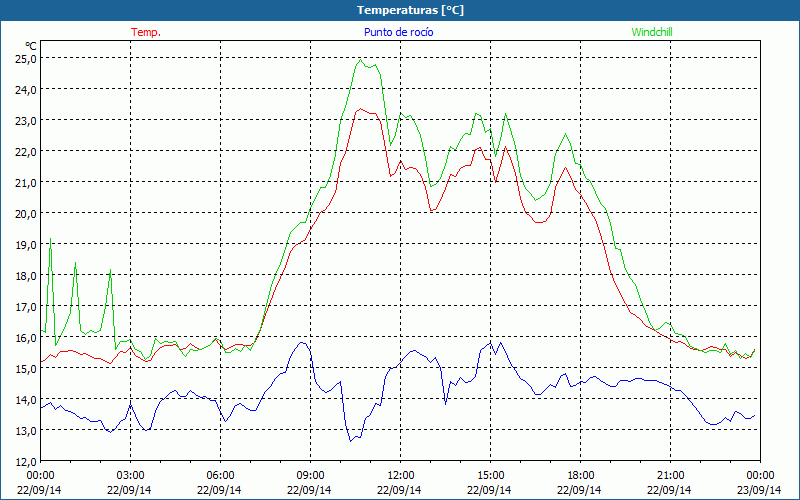
Task: Click the 15:00 time axis label
Action: coord(490,476)
